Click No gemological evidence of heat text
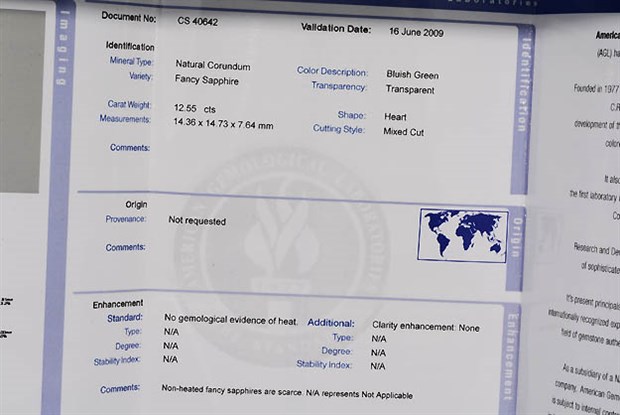 coord(231,320)
